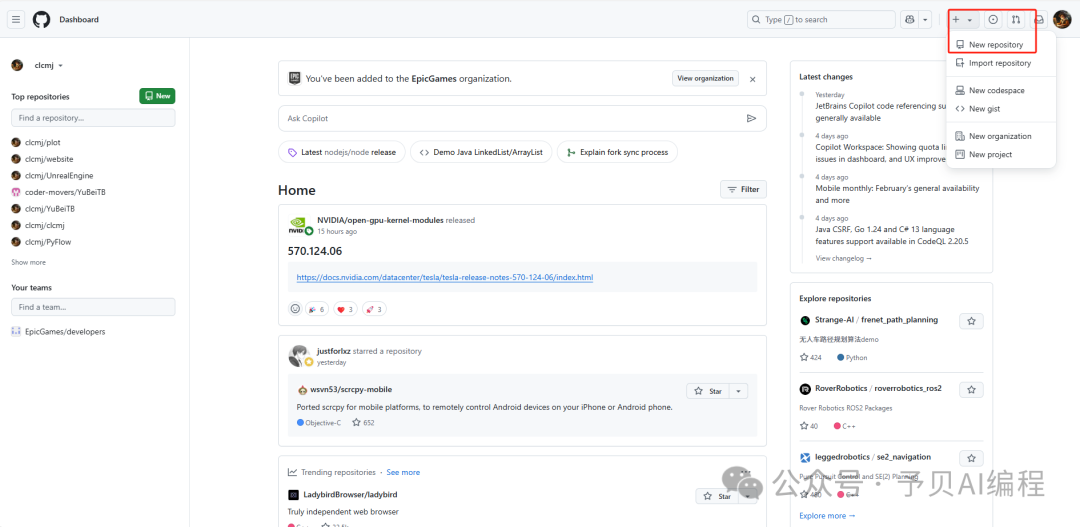The height and width of the screenshot is (527, 1080).
Task: Click the party popper reaction with 6
Action: coord(317,309)
